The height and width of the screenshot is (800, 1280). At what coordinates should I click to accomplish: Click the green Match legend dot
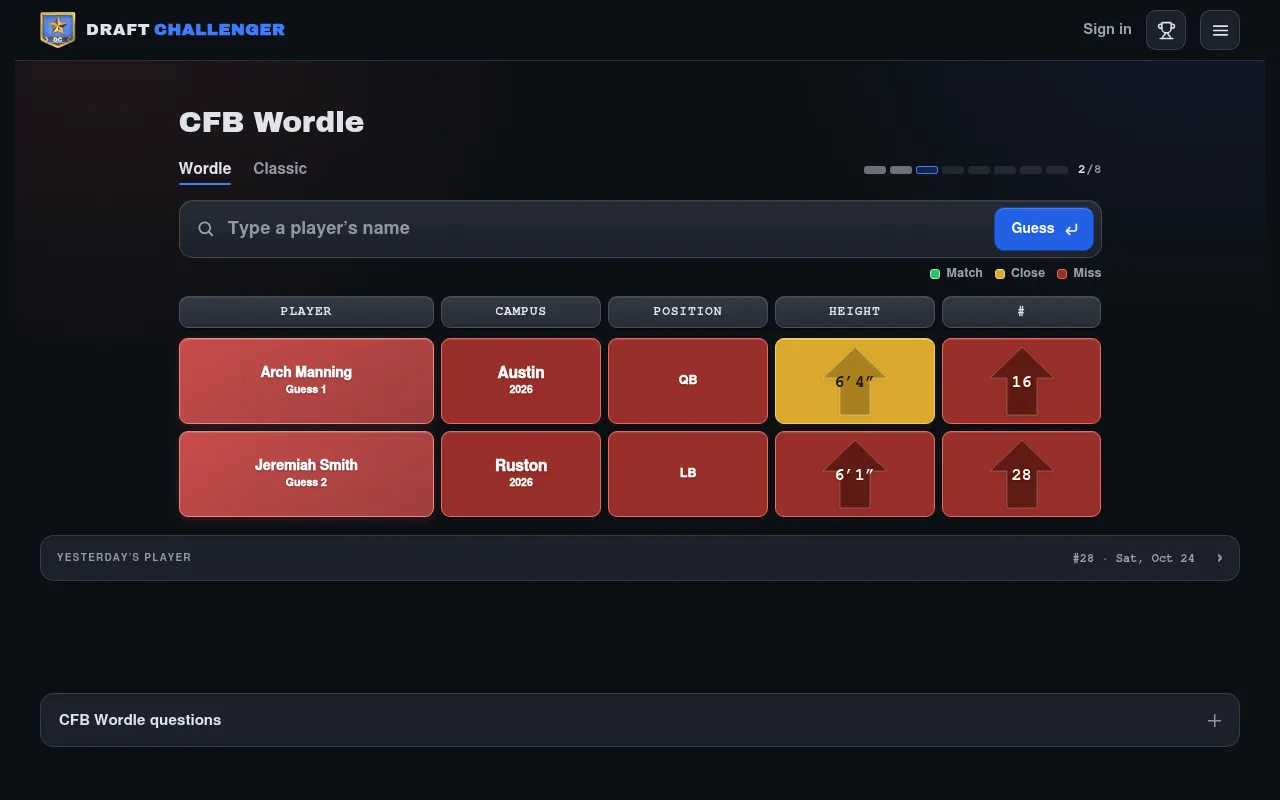[x=935, y=273]
